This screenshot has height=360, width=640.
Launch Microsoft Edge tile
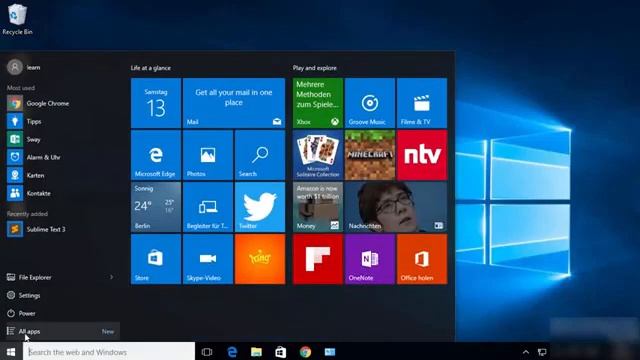pyautogui.click(x=156, y=155)
